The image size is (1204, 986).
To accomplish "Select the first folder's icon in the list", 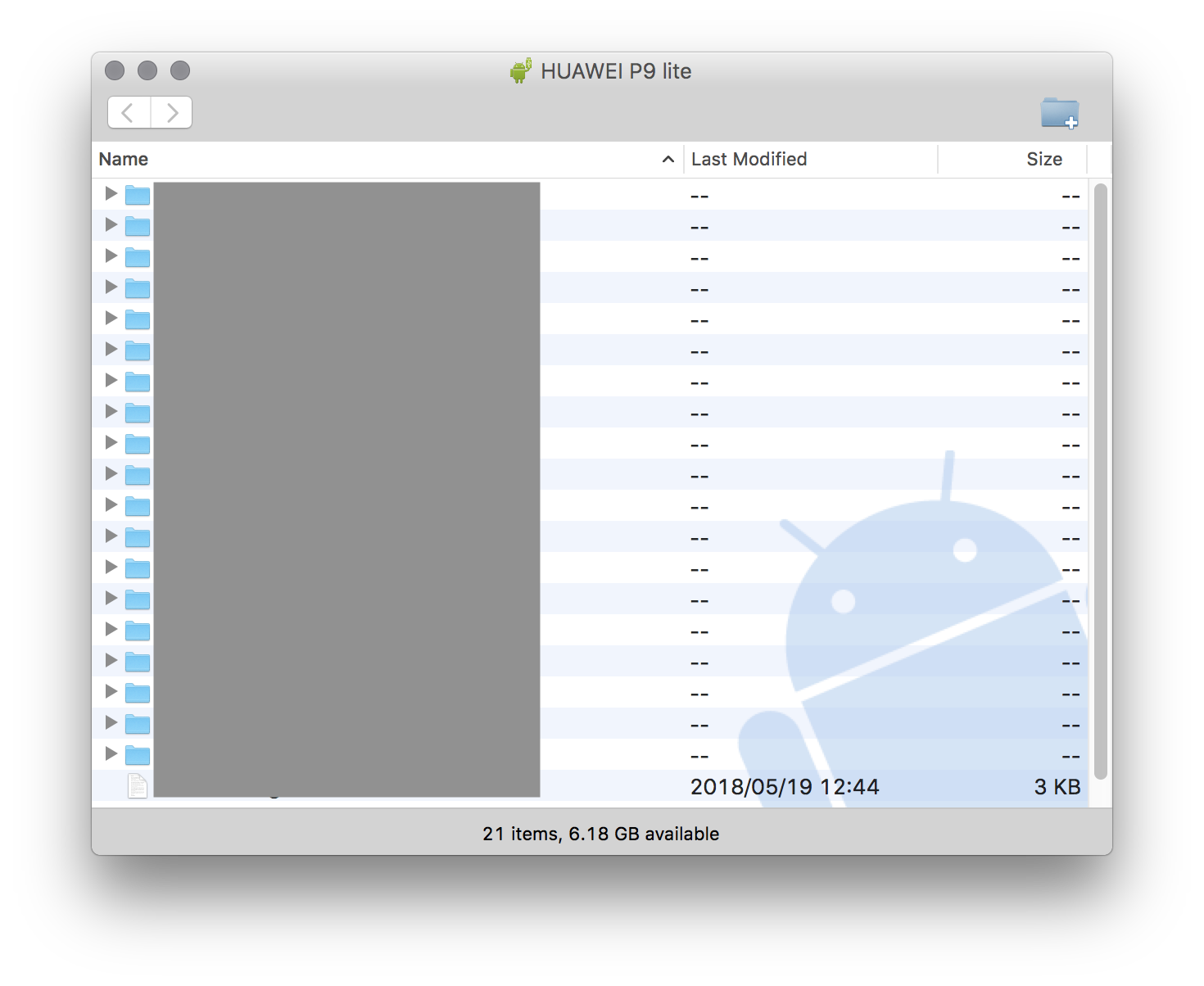I will [138, 195].
